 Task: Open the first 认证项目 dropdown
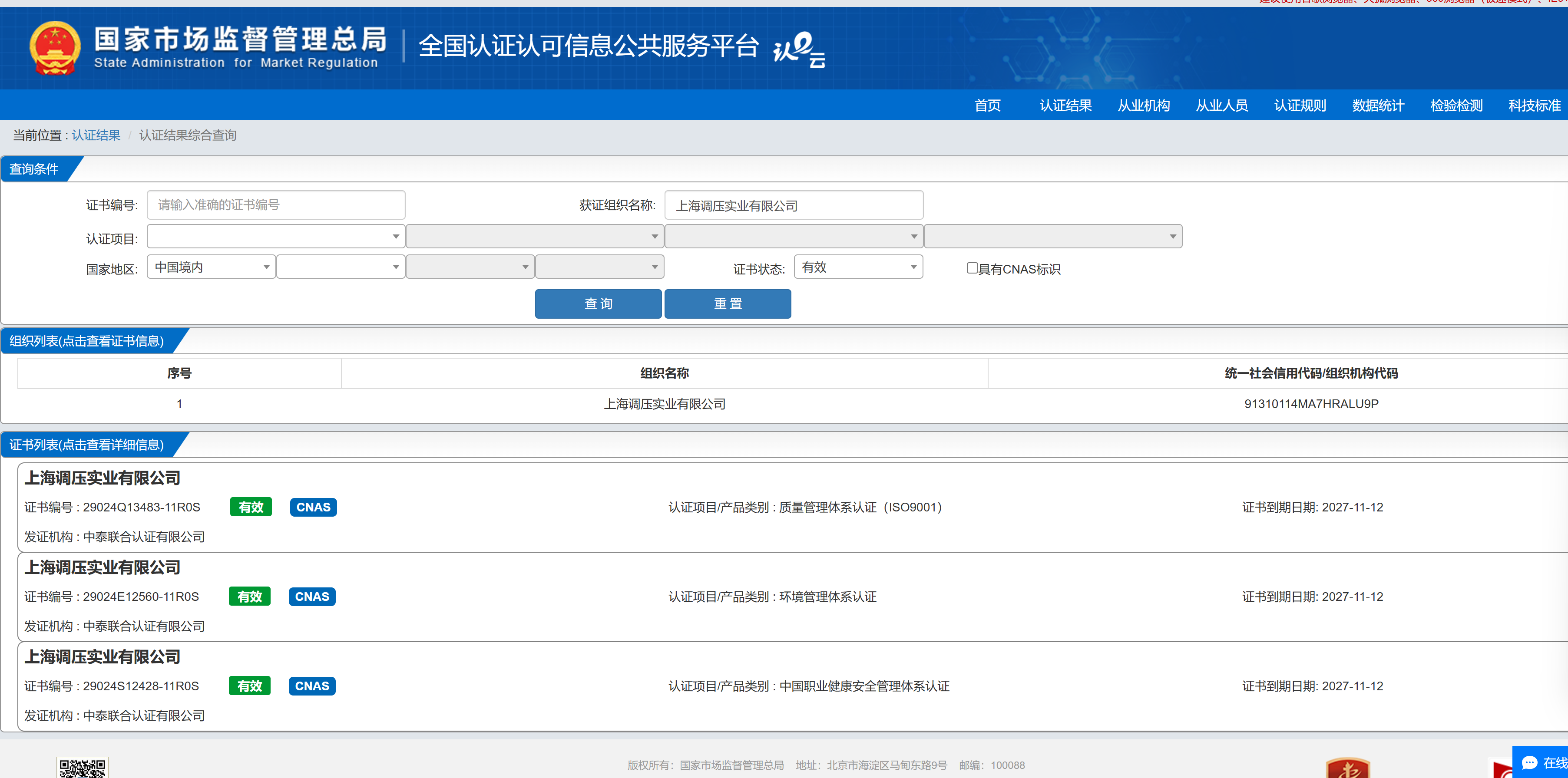coord(276,237)
